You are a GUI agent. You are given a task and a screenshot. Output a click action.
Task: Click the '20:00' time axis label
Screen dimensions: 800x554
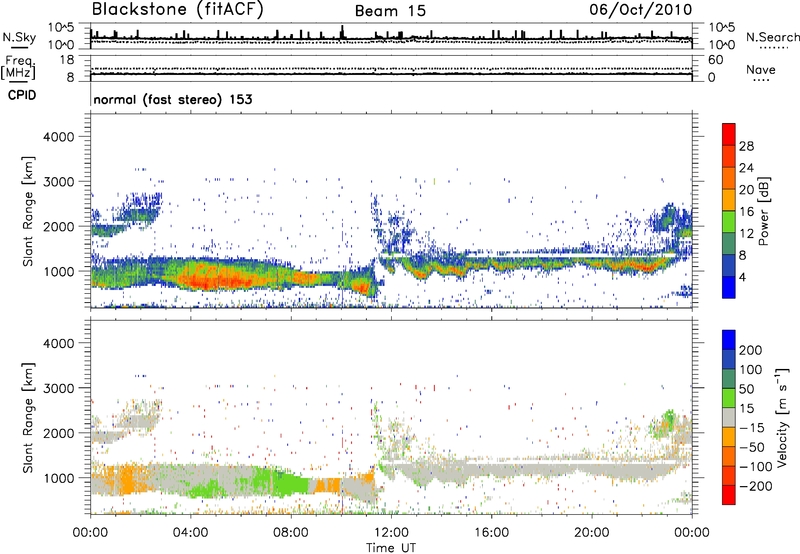point(591,533)
